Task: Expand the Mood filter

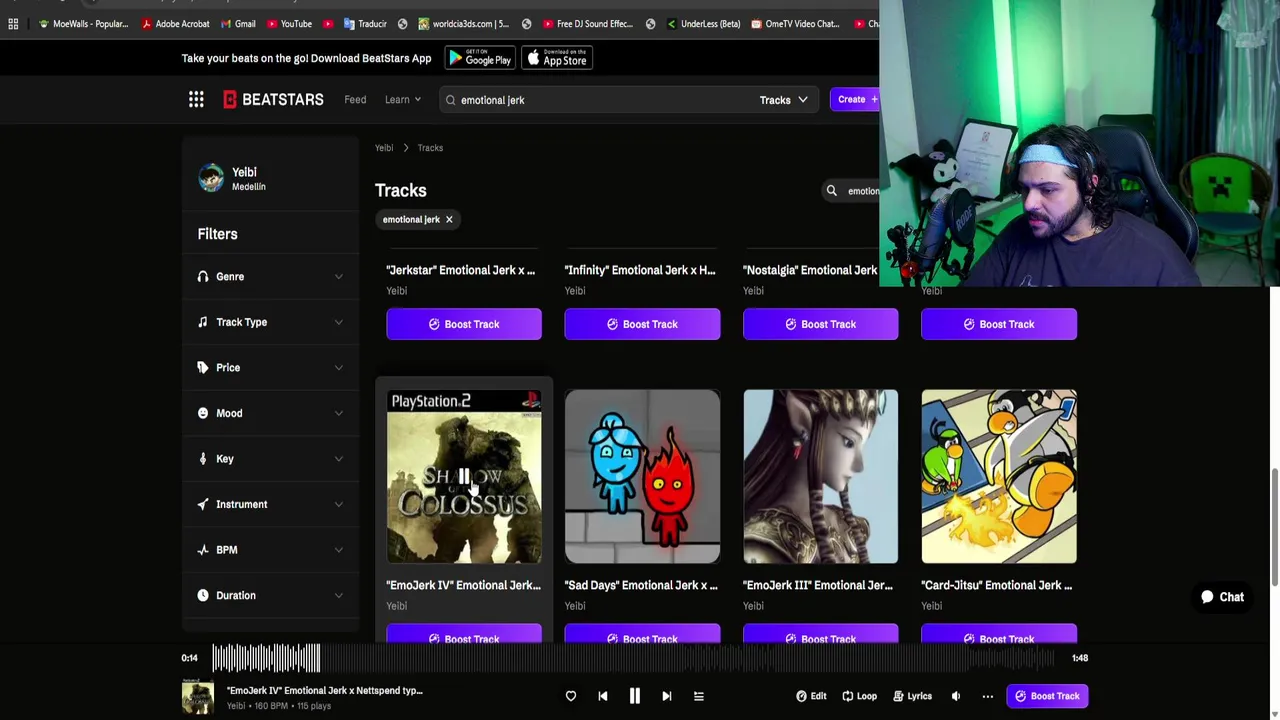Action: pos(270,413)
